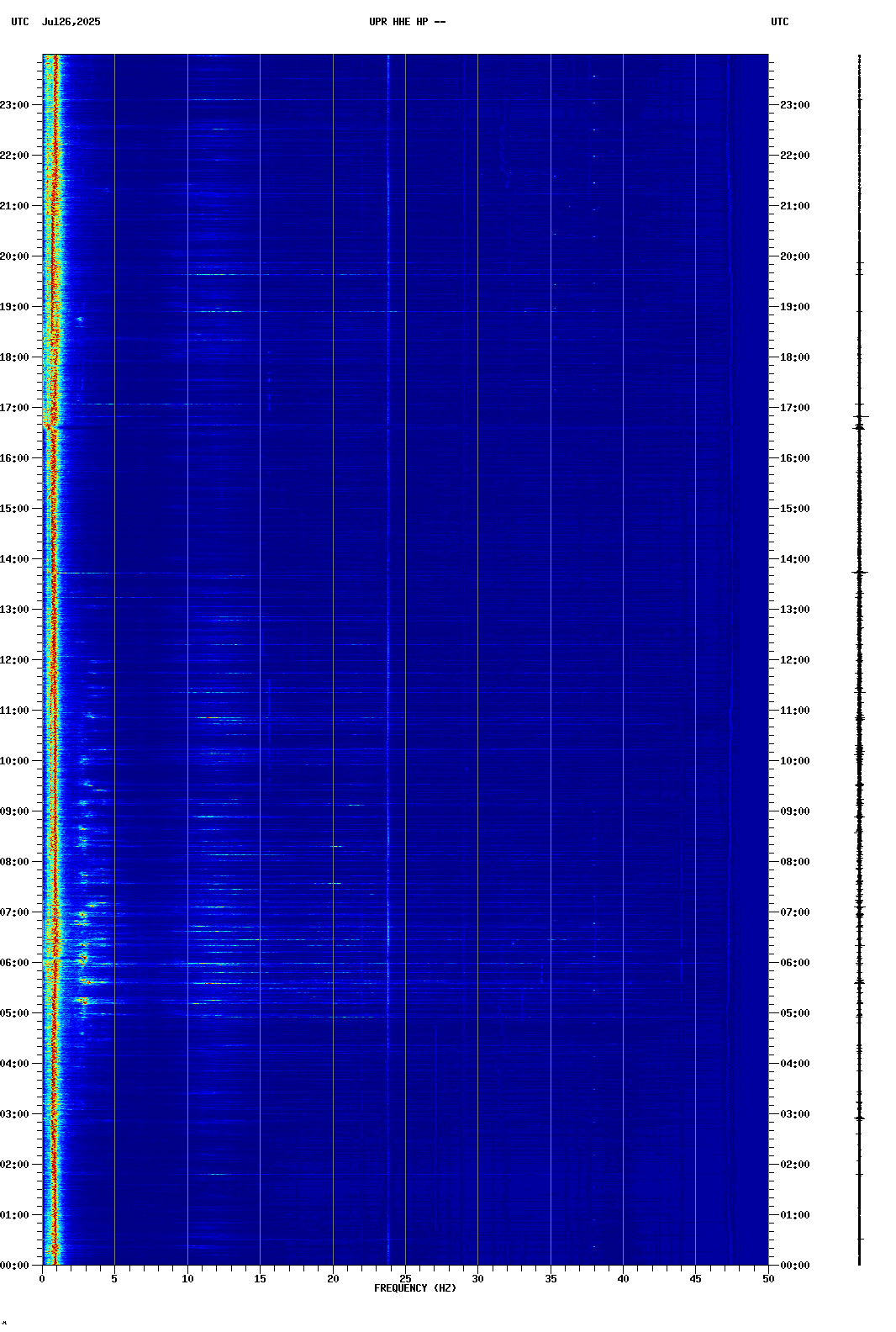896x1332 pixels.
Task: Select '19:00' on the left time axis
Action: tap(14, 307)
